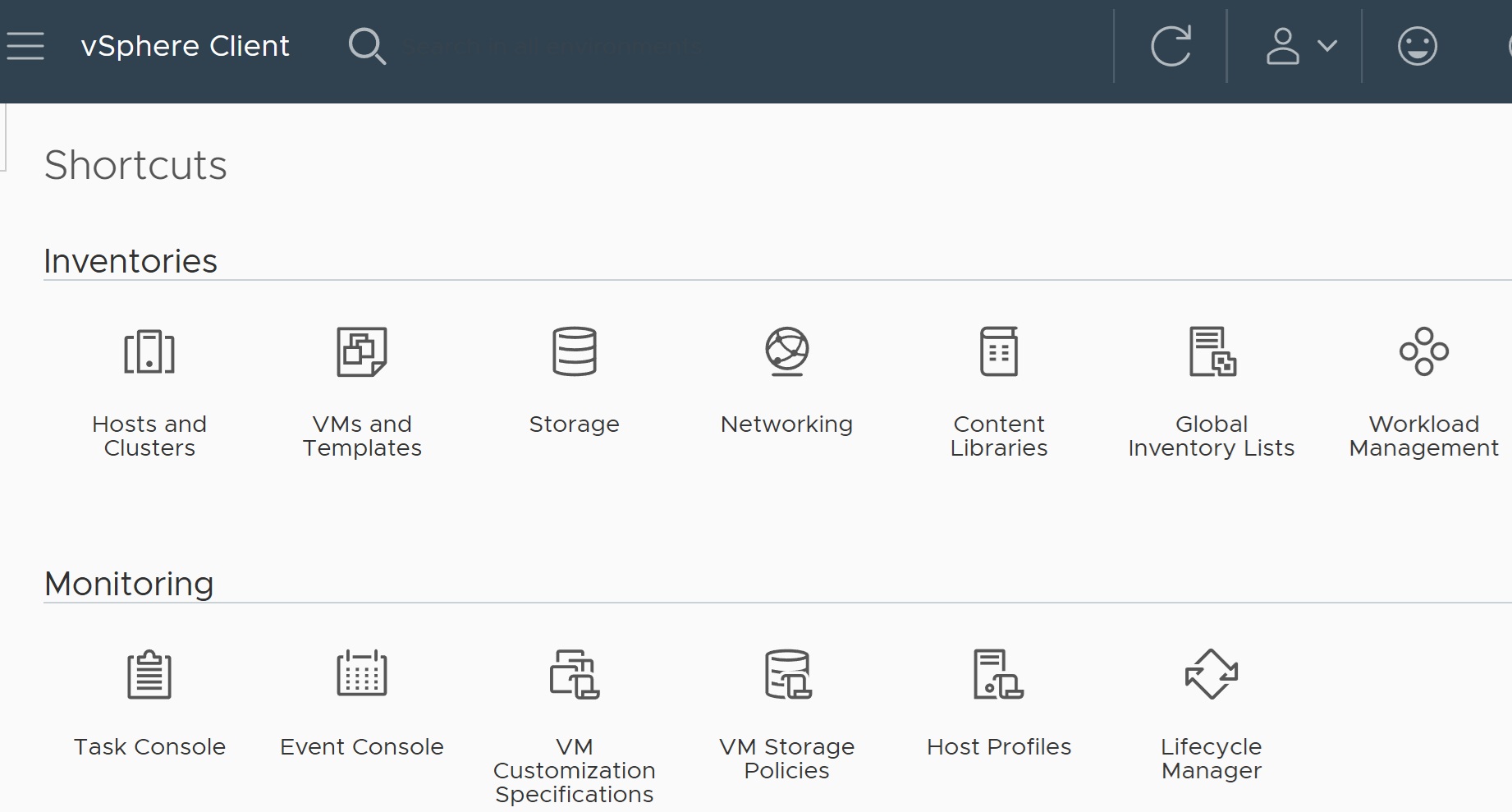
Task: Open the user account menu icon
Action: (1282, 46)
